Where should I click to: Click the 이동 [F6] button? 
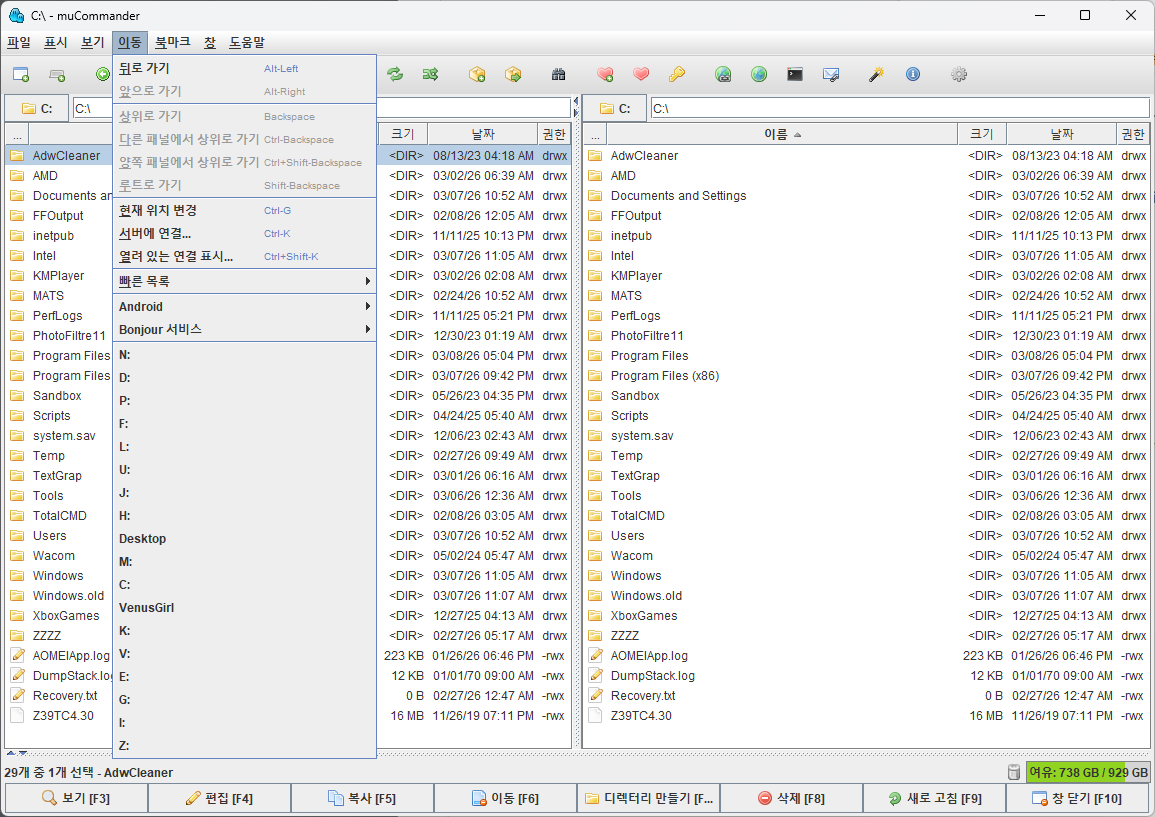click(505, 798)
